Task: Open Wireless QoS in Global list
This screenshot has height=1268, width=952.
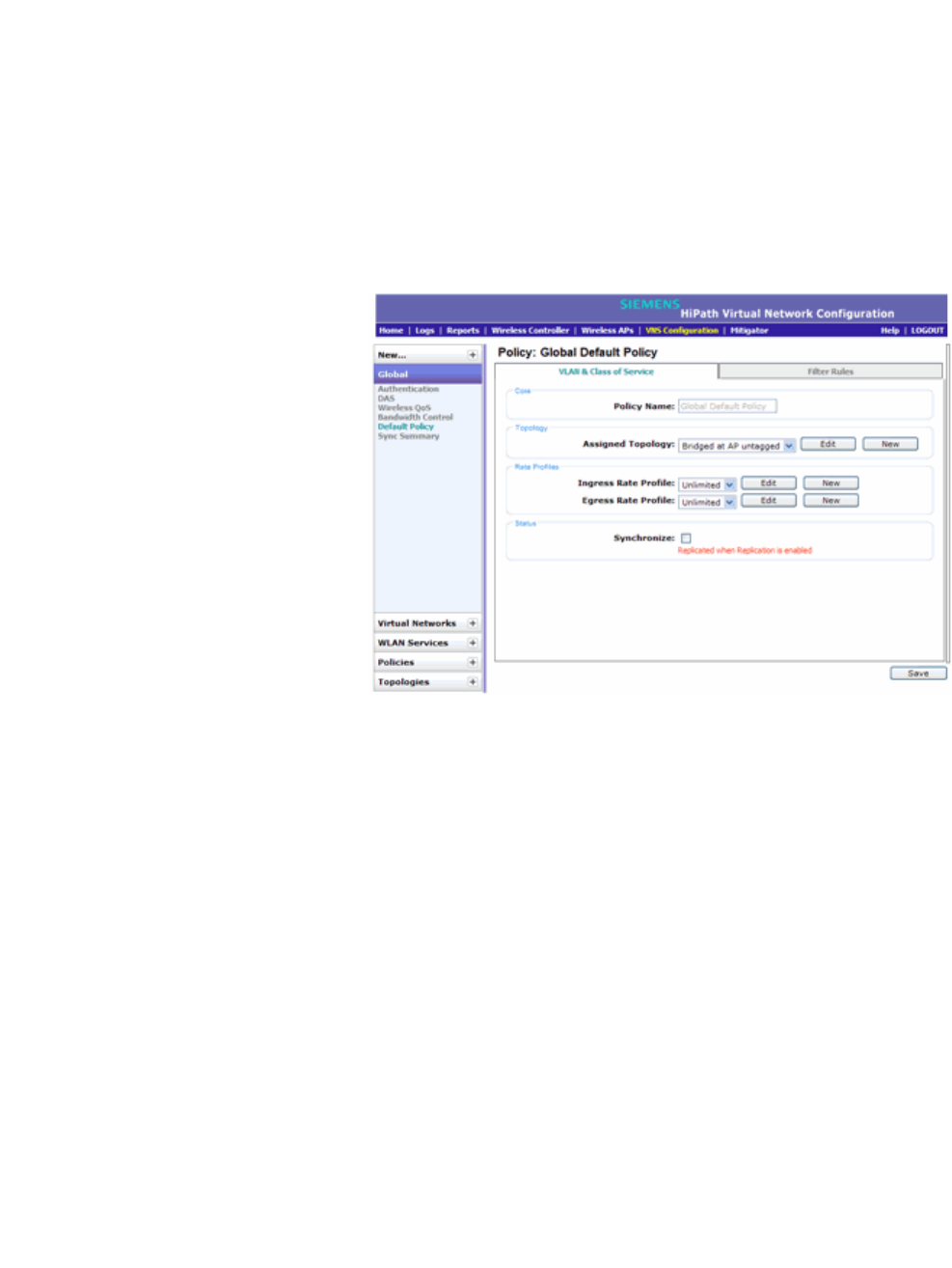Action: tap(404, 408)
